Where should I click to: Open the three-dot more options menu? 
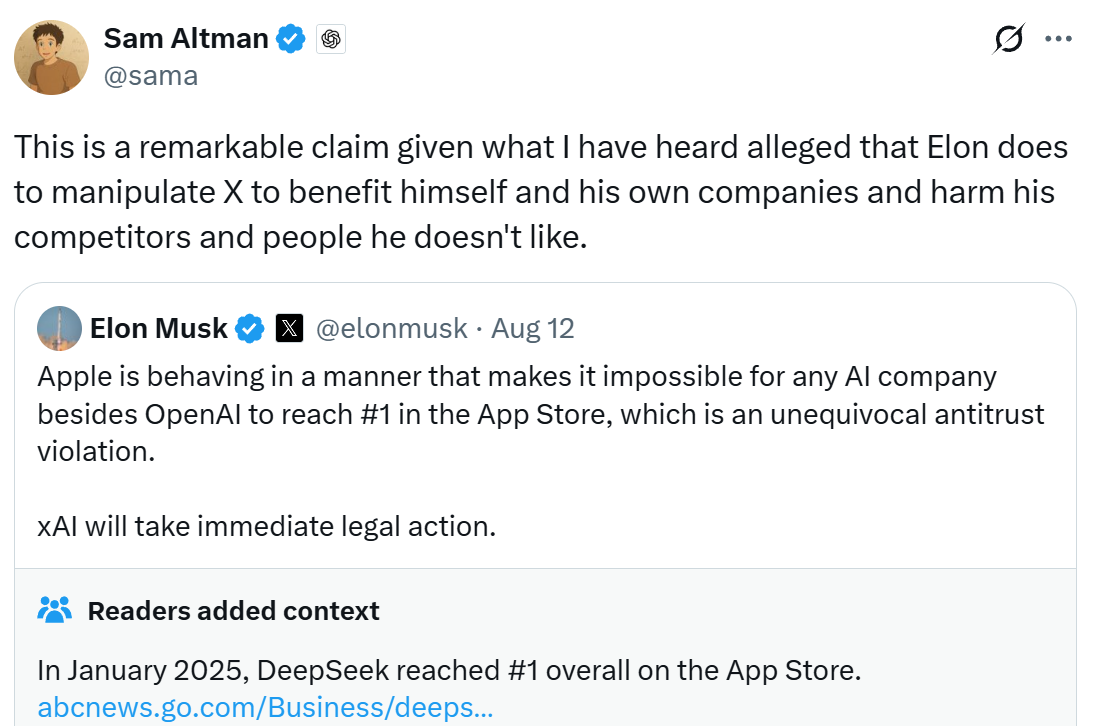tap(1058, 39)
